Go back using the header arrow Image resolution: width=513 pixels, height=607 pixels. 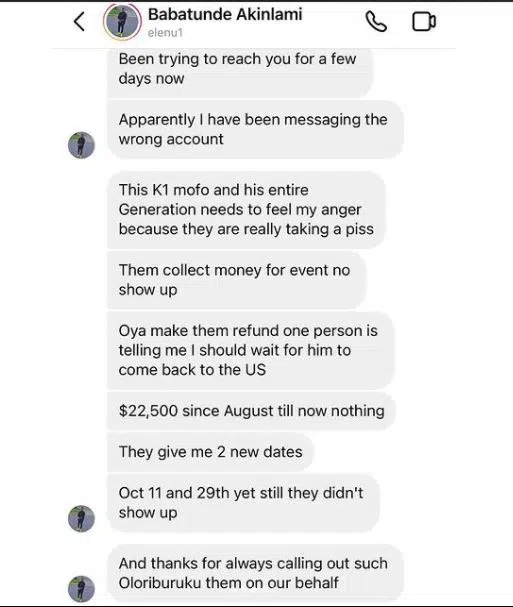79,21
